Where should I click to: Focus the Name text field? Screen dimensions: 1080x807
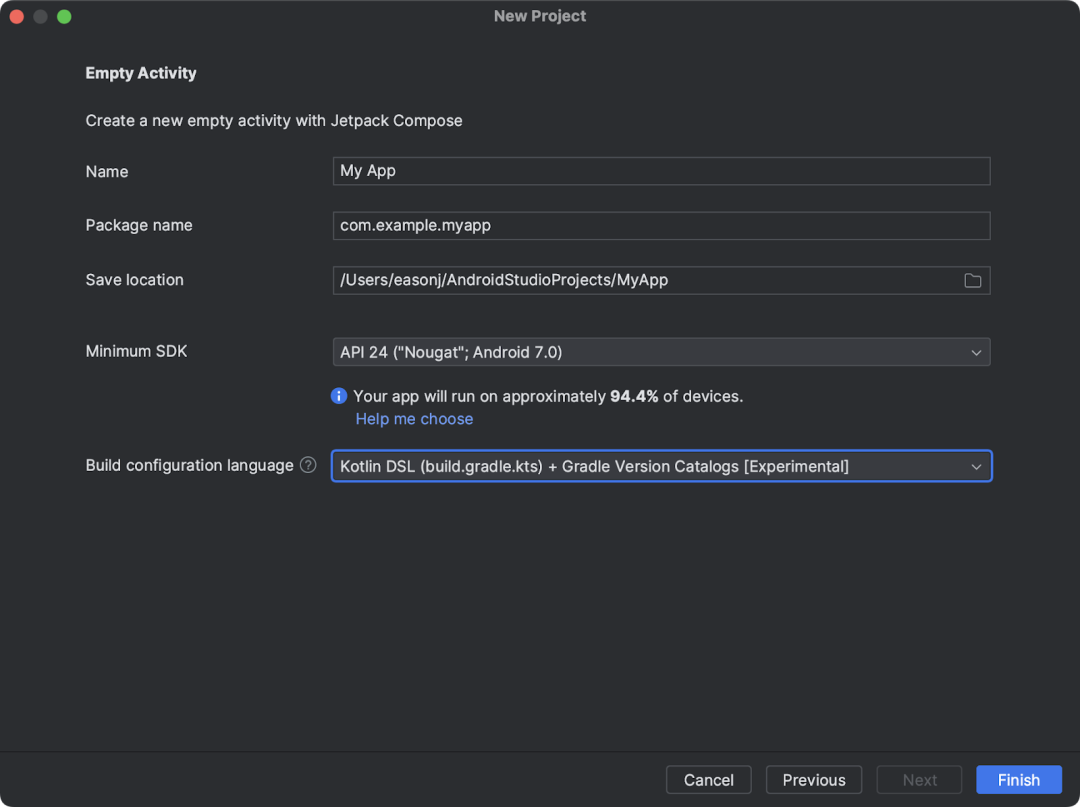660,171
